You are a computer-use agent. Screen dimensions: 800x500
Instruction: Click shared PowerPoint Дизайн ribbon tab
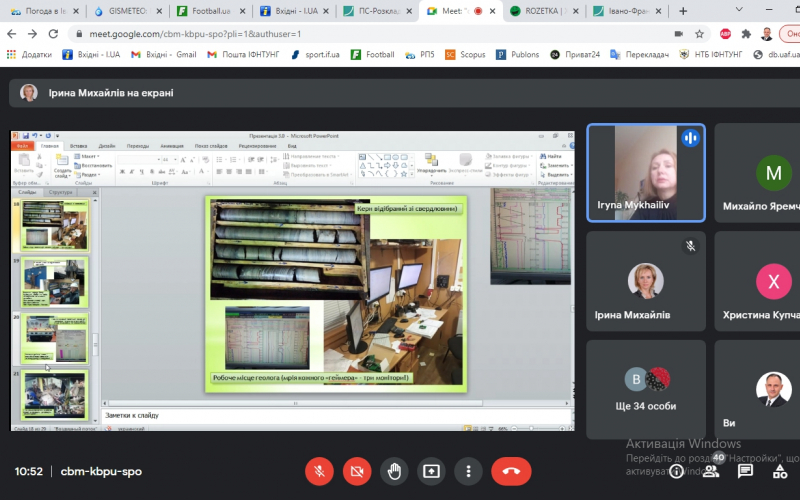tap(107, 146)
